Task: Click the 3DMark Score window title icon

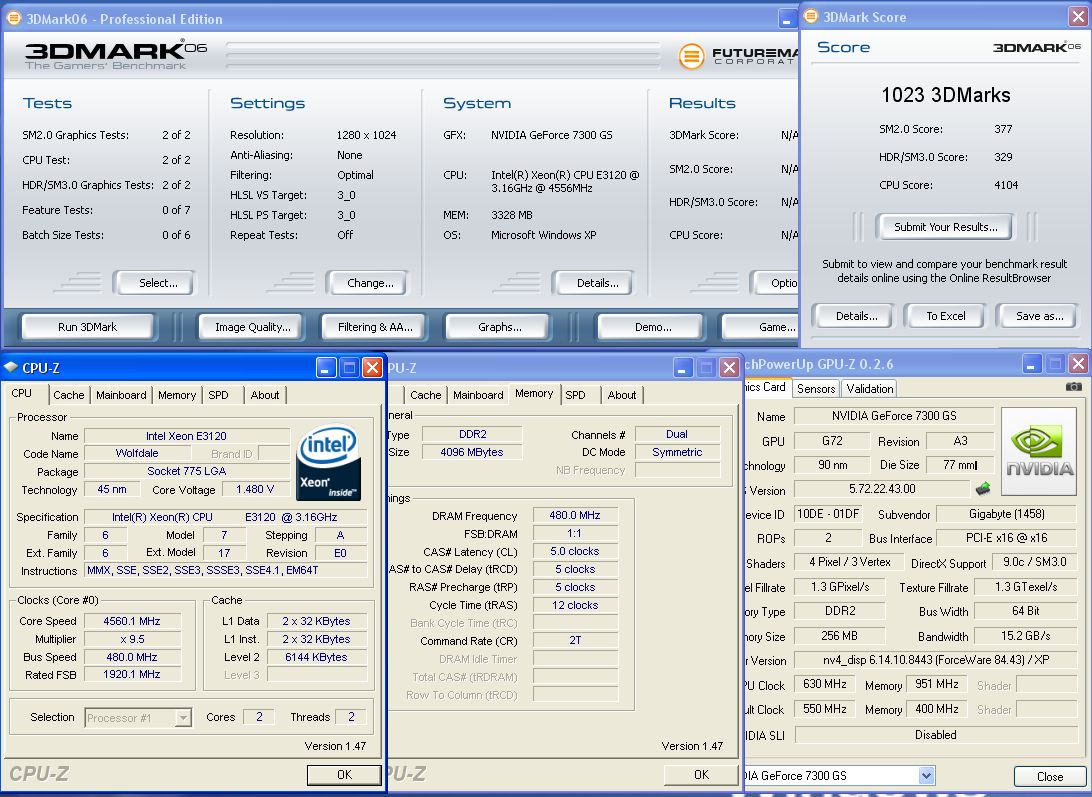Action: click(x=811, y=17)
